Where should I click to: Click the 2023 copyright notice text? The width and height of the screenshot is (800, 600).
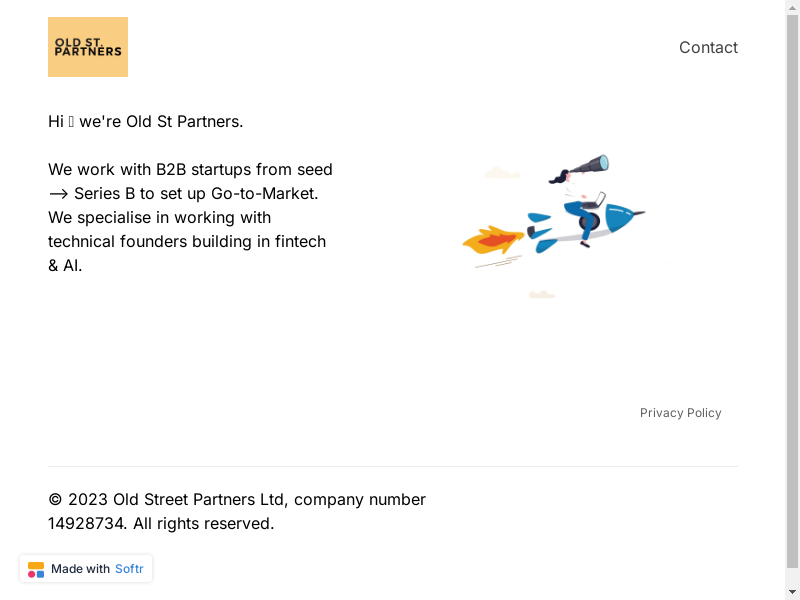pyautogui.click(x=236, y=499)
